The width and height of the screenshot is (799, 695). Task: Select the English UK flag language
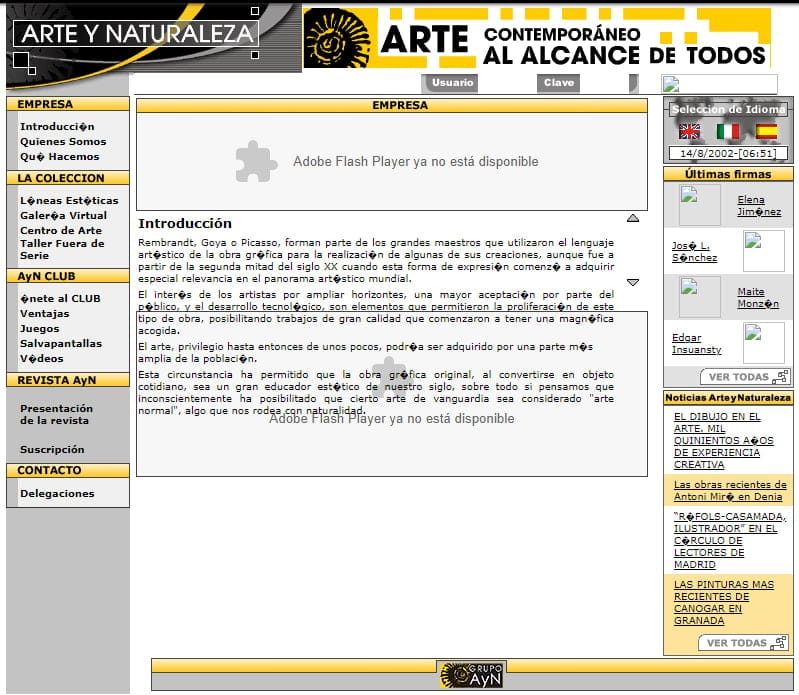[x=689, y=131]
